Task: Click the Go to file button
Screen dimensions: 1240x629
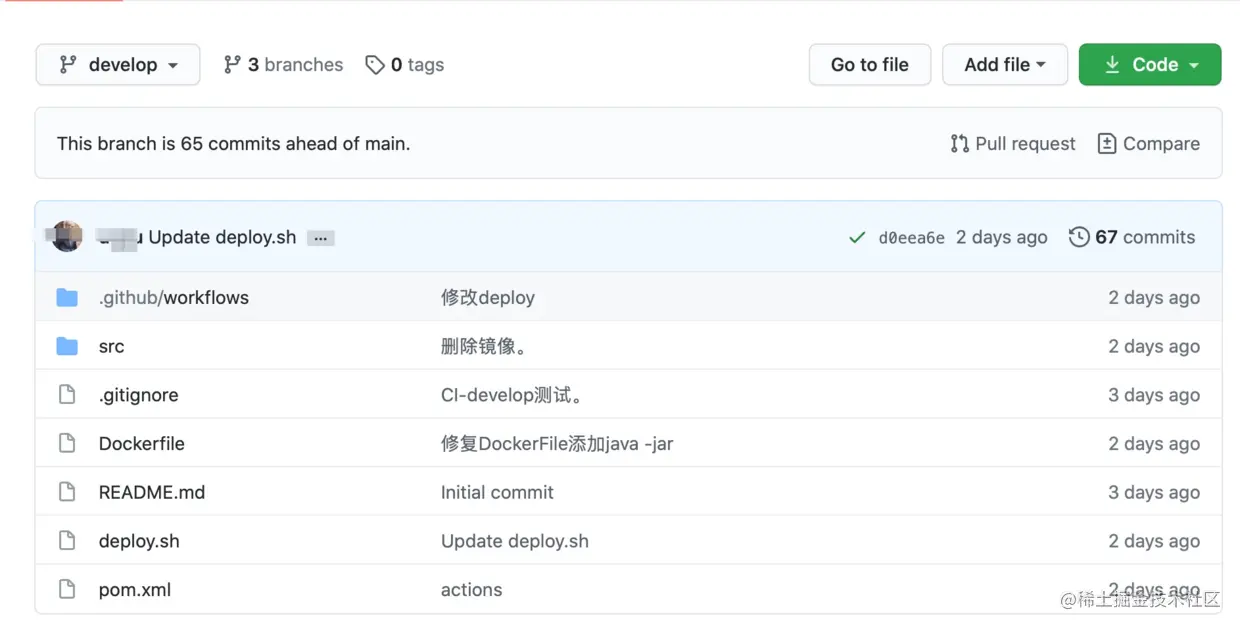Action: [x=869, y=65]
